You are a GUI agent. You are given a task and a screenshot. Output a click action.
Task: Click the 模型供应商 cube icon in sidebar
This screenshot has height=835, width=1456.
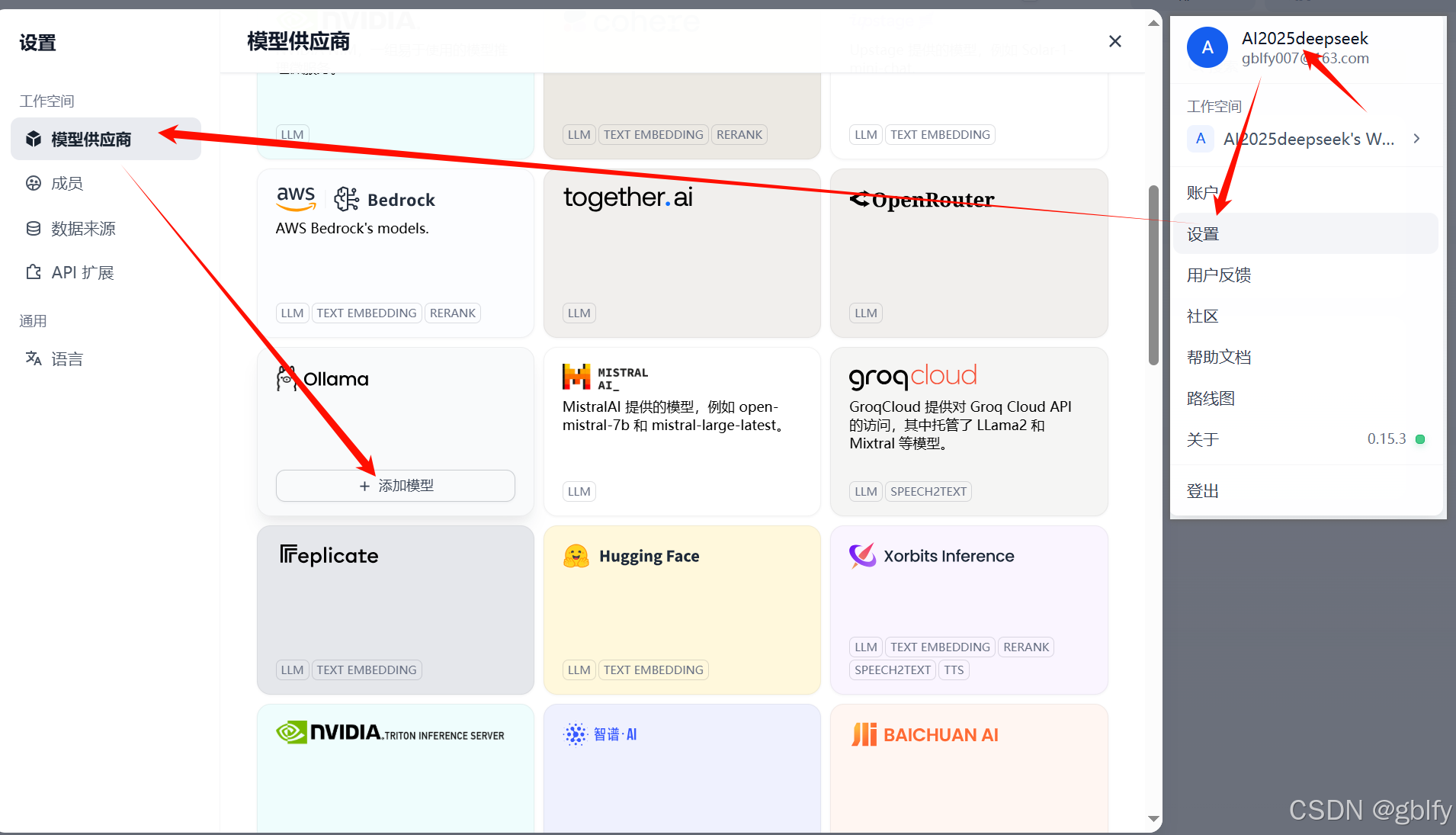coord(34,139)
